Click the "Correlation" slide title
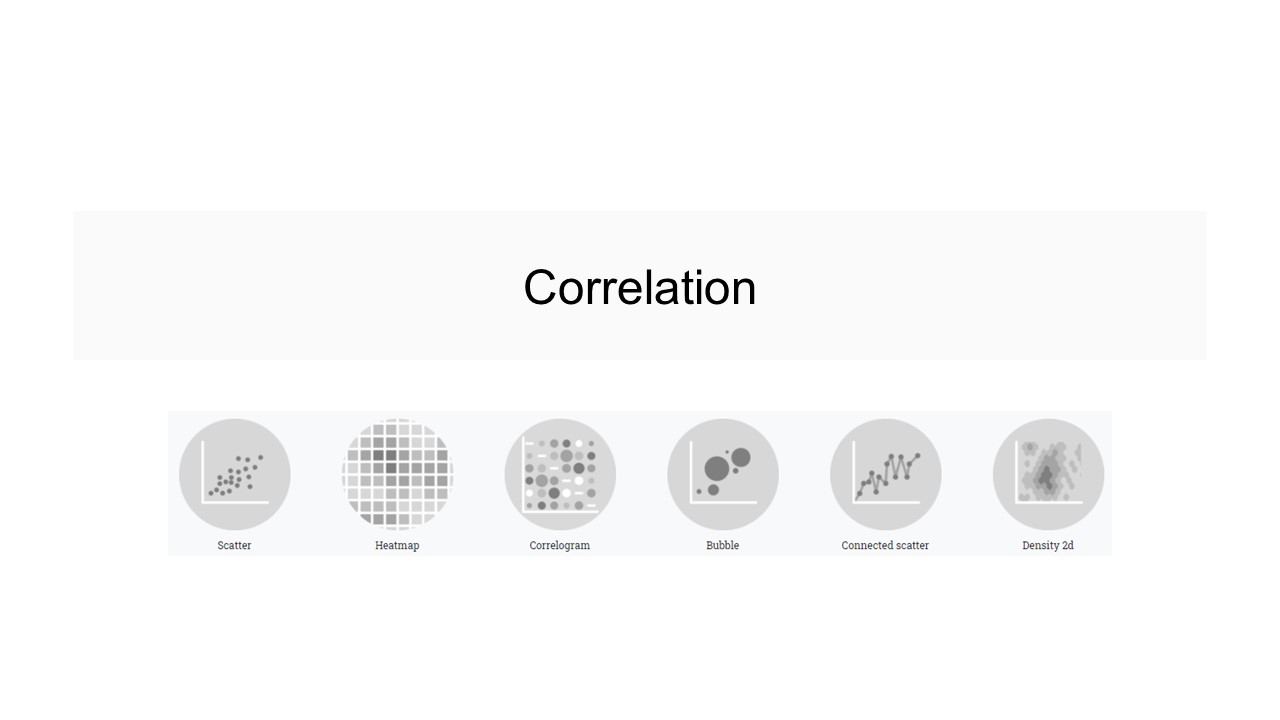The height and width of the screenshot is (720, 1280). click(640, 288)
